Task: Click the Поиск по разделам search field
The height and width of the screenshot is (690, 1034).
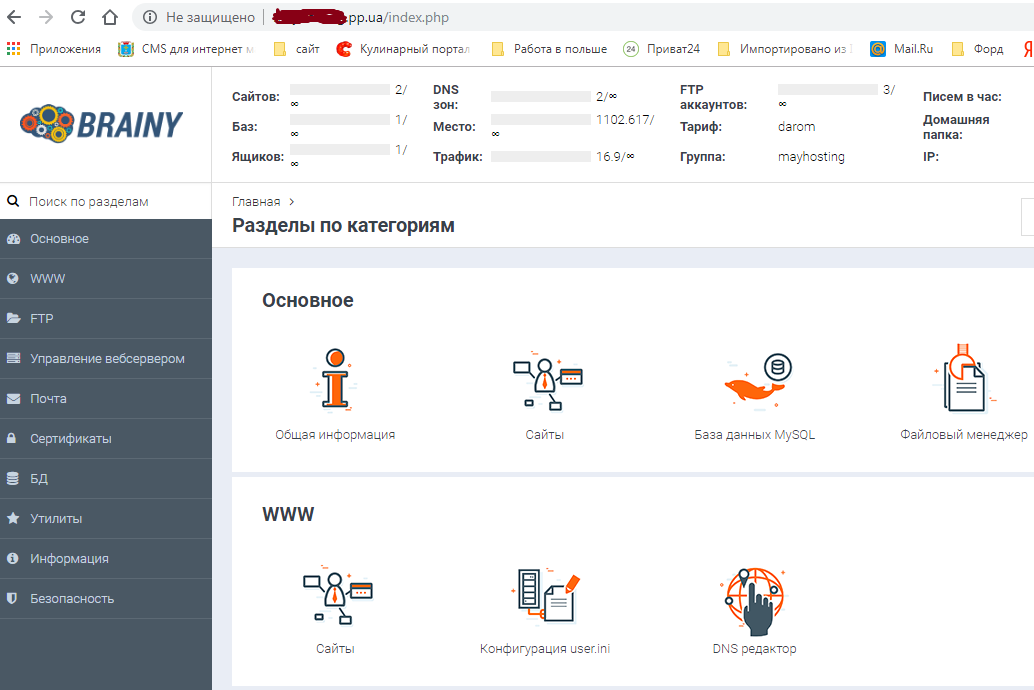Action: tap(110, 201)
